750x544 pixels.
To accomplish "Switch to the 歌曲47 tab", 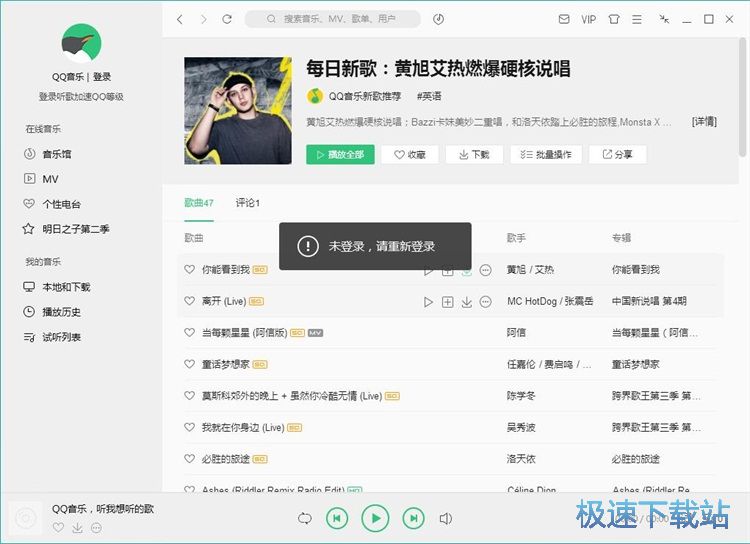I will click(x=199, y=203).
